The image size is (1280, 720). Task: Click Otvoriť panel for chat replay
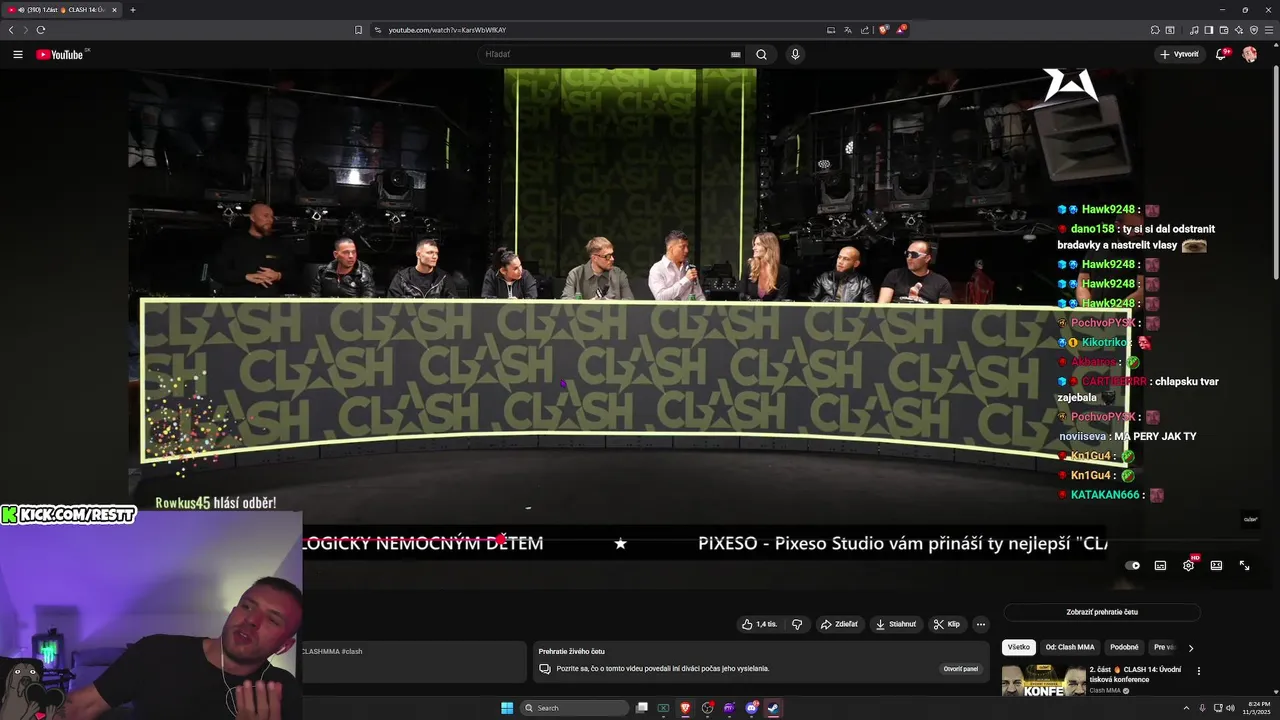[x=960, y=669]
